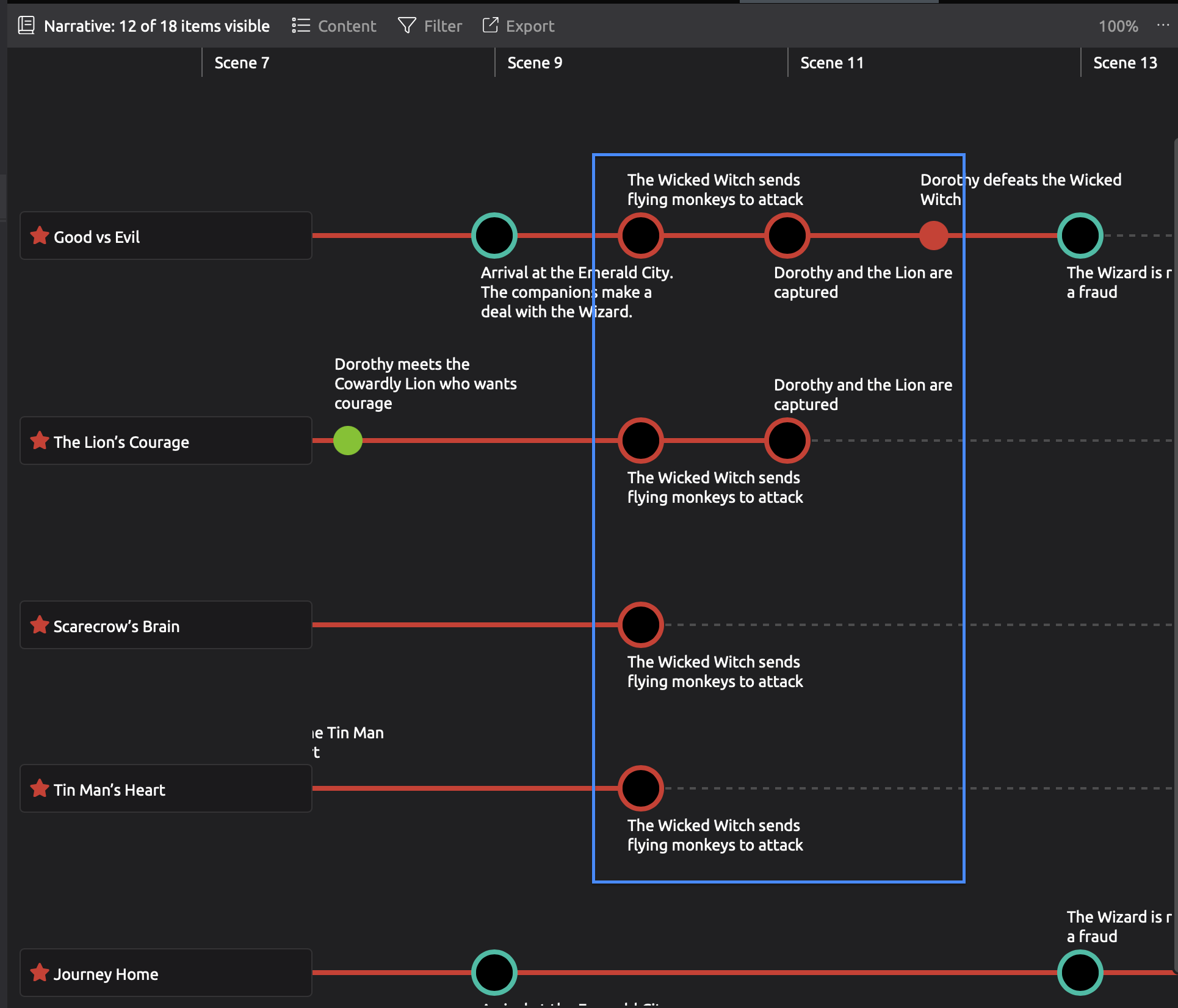Viewport: 1178px width, 1008px height.
Task: Open the three-dots more options menu
Action: click(x=1163, y=26)
